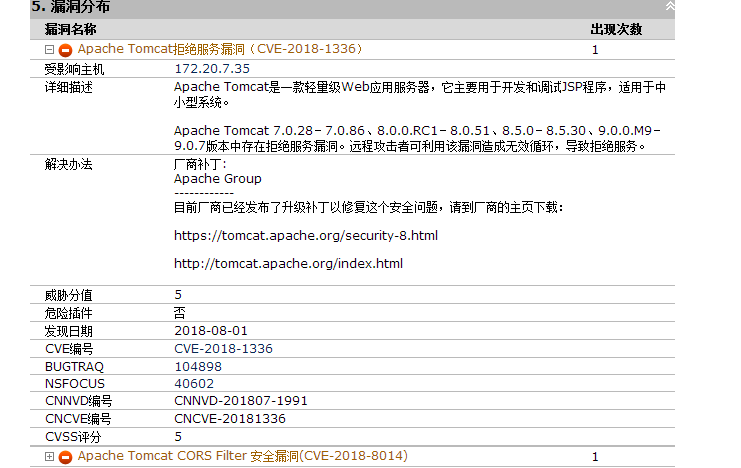Collapse the CVE-2018-1336 vulnerability row
The height and width of the screenshot is (468, 741).
49,49
